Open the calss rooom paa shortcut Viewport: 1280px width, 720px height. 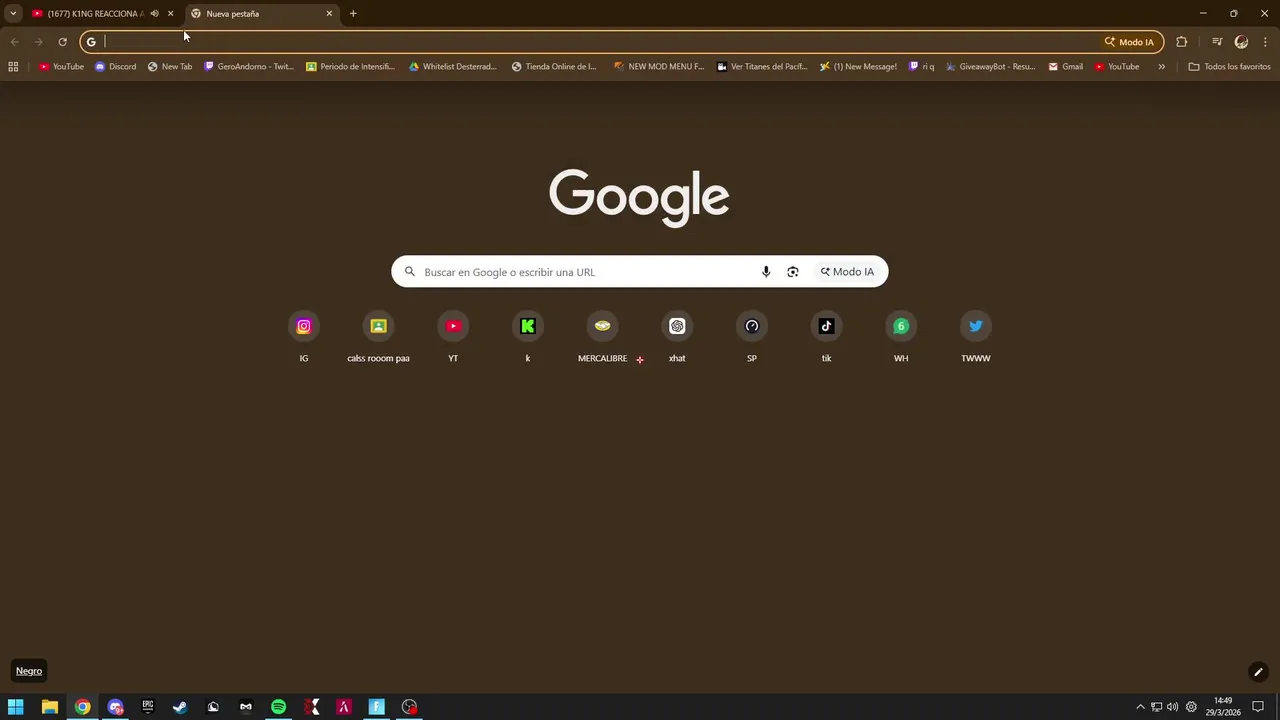(378, 336)
